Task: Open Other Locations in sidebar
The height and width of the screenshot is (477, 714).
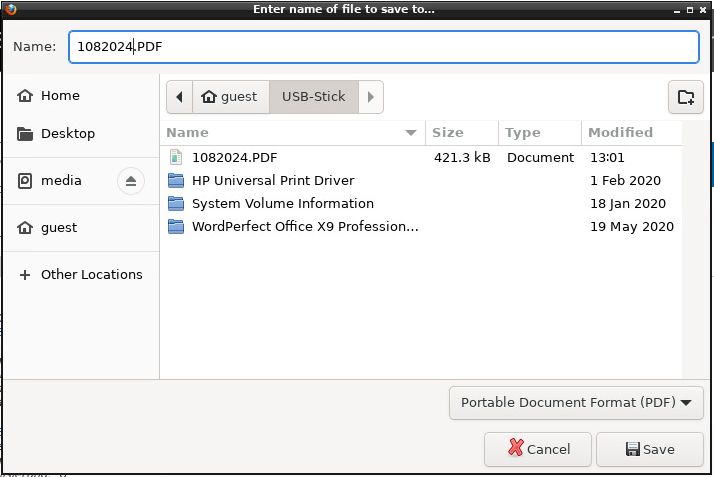Action: click(81, 275)
